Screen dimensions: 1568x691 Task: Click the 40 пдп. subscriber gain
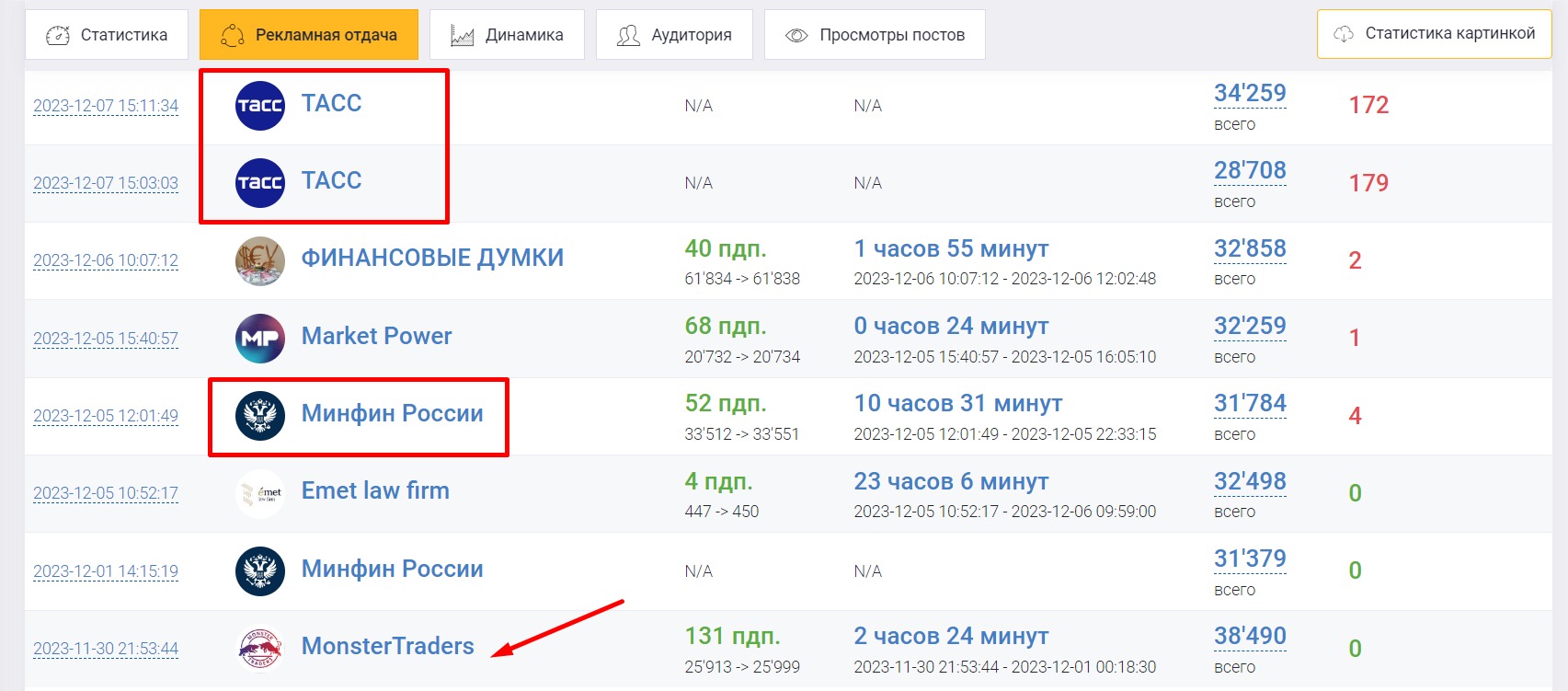pos(726,248)
